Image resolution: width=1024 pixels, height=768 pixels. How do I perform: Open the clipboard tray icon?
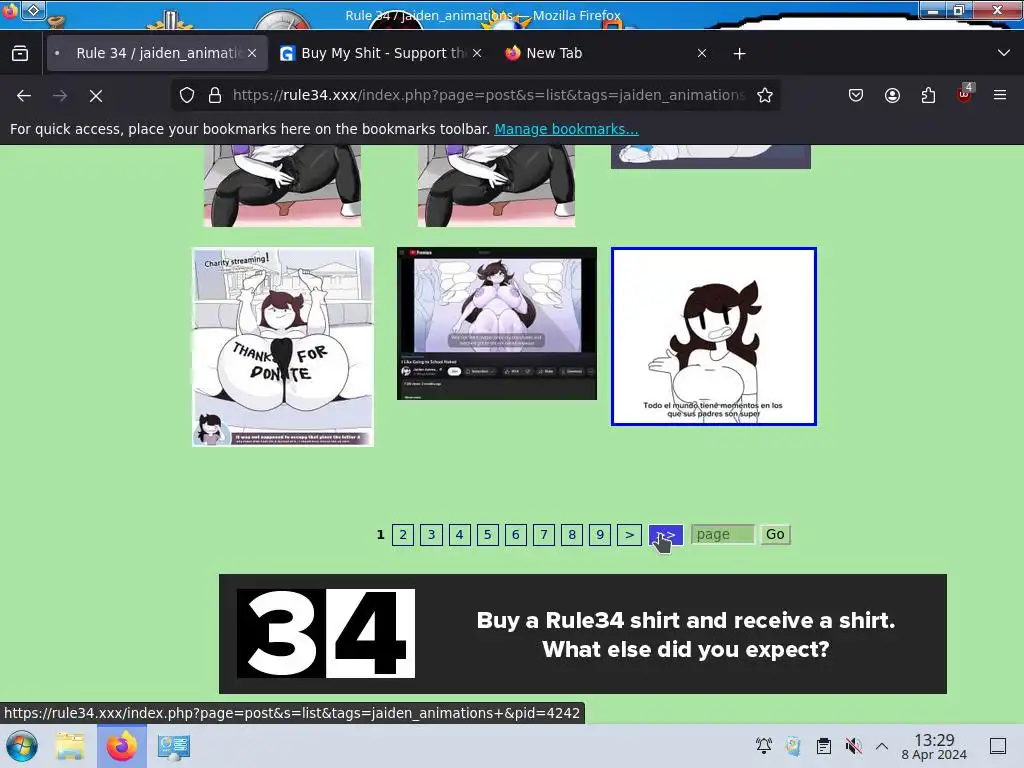(824, 746)
